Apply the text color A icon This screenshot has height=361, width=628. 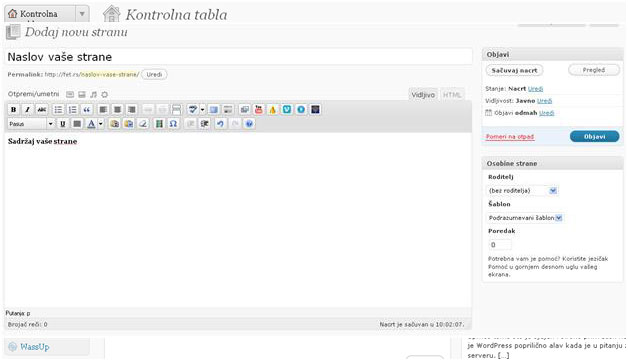pyautogui.click(x=91, y=124)
